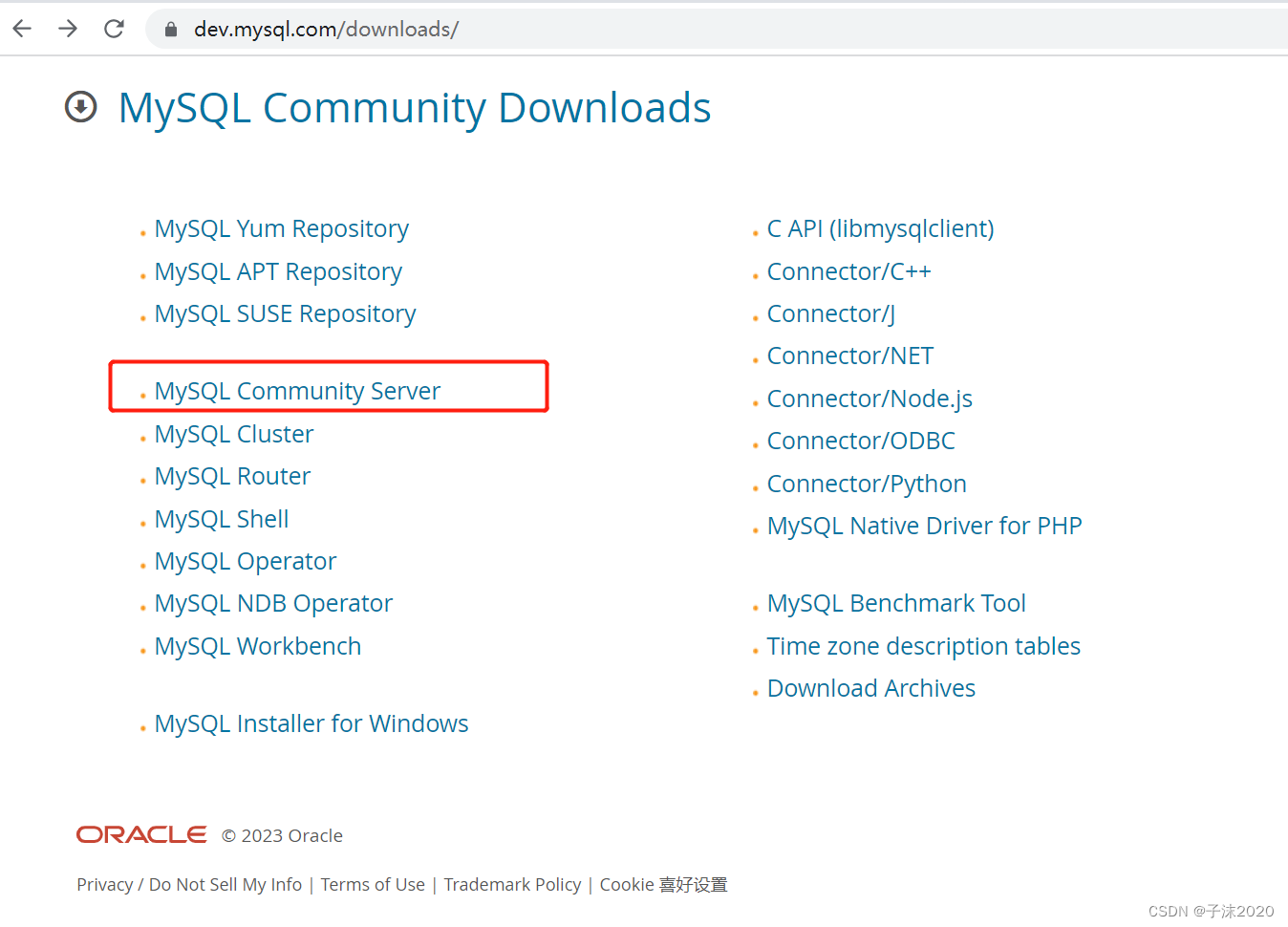Open MySQL Shell link

222,520
